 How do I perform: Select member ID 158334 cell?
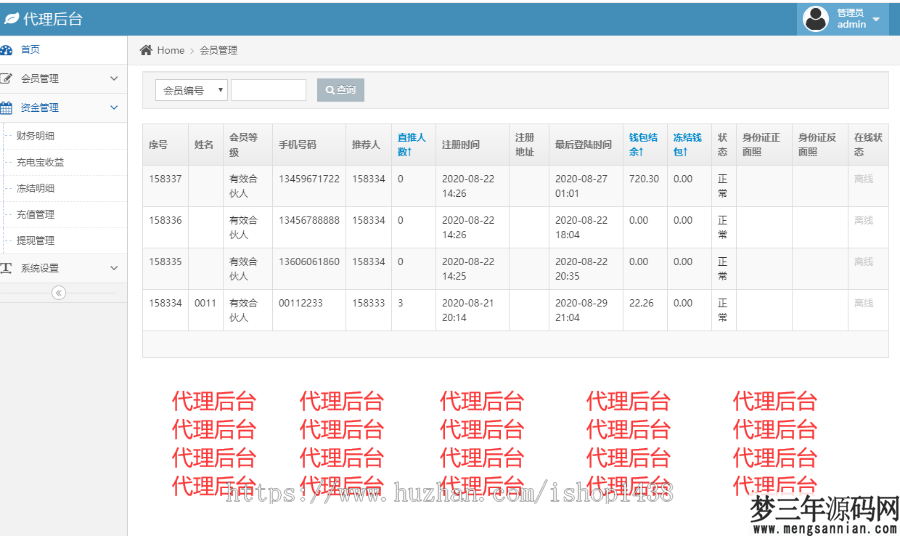coord(165,303)
